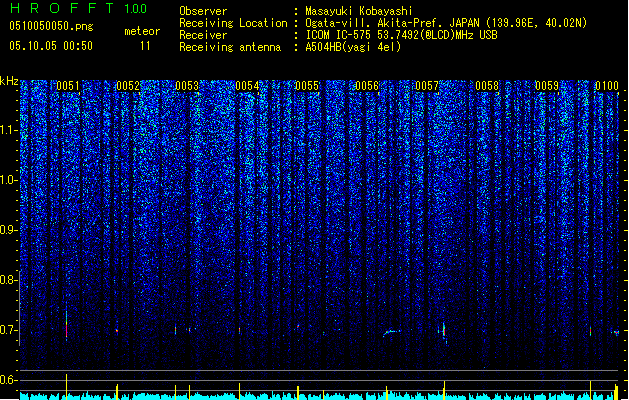Click the strong red meteor echo near 0051

pos(67,326)
